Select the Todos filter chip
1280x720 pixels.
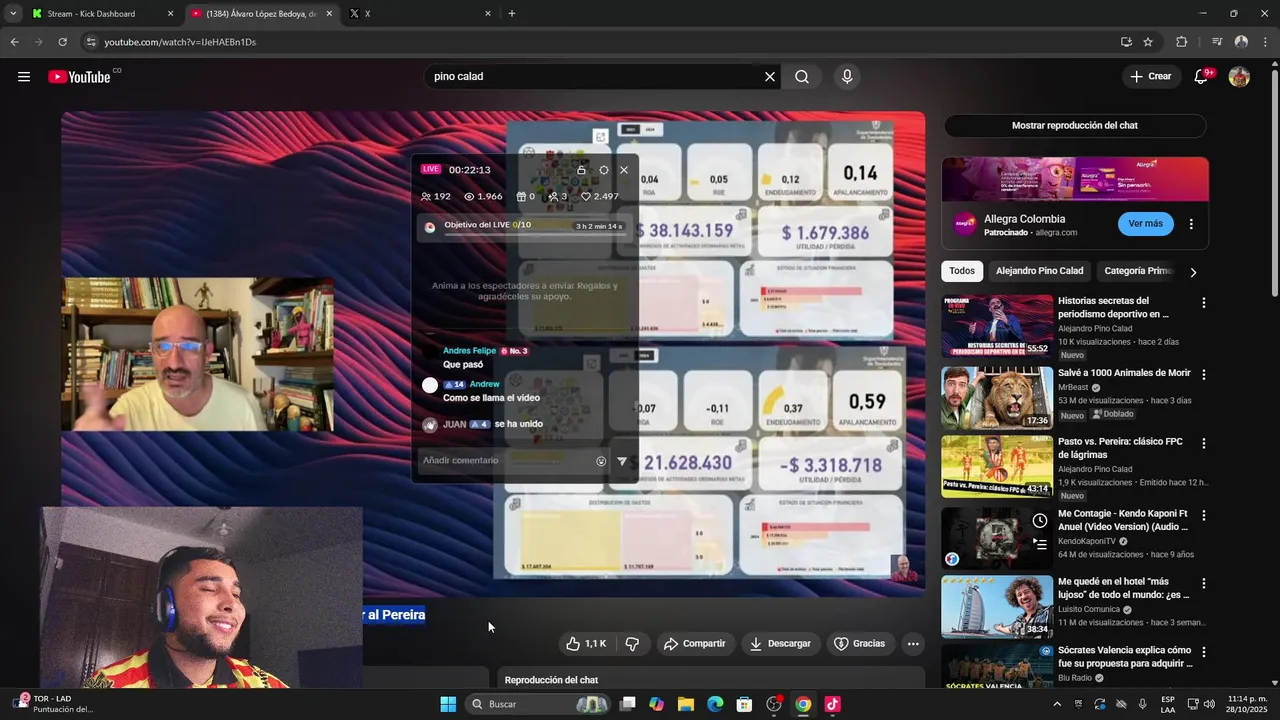(x=962, y=271)
